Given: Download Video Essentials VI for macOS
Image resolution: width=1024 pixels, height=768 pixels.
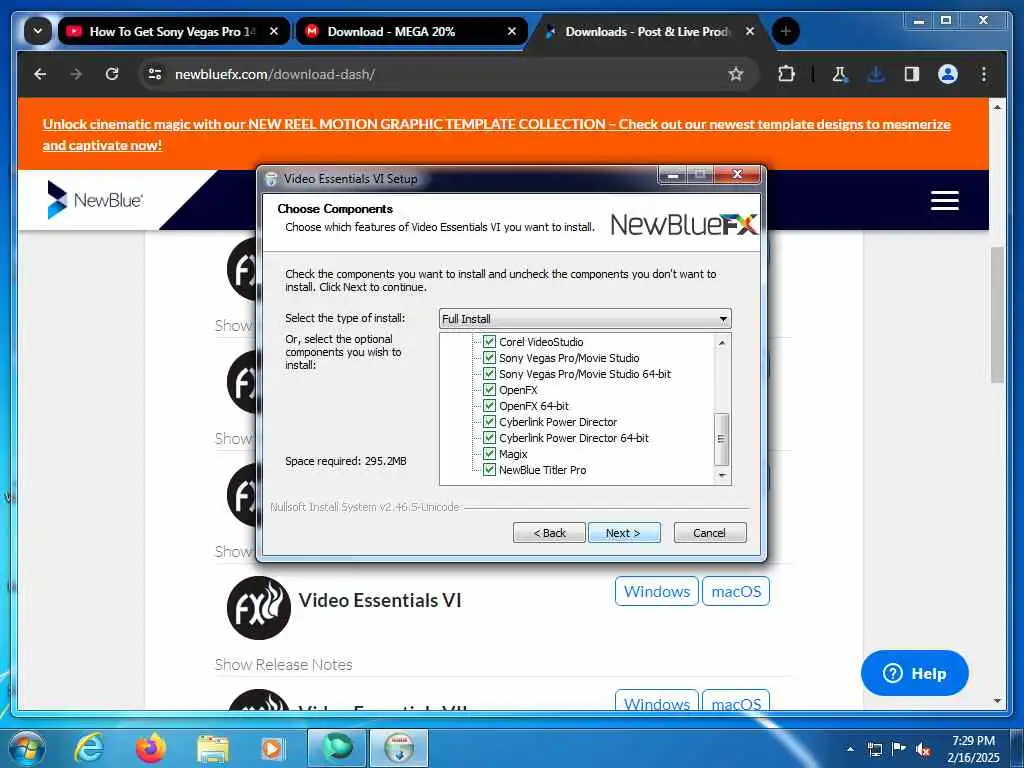Looking at the screenshot, I should [736, 592].
